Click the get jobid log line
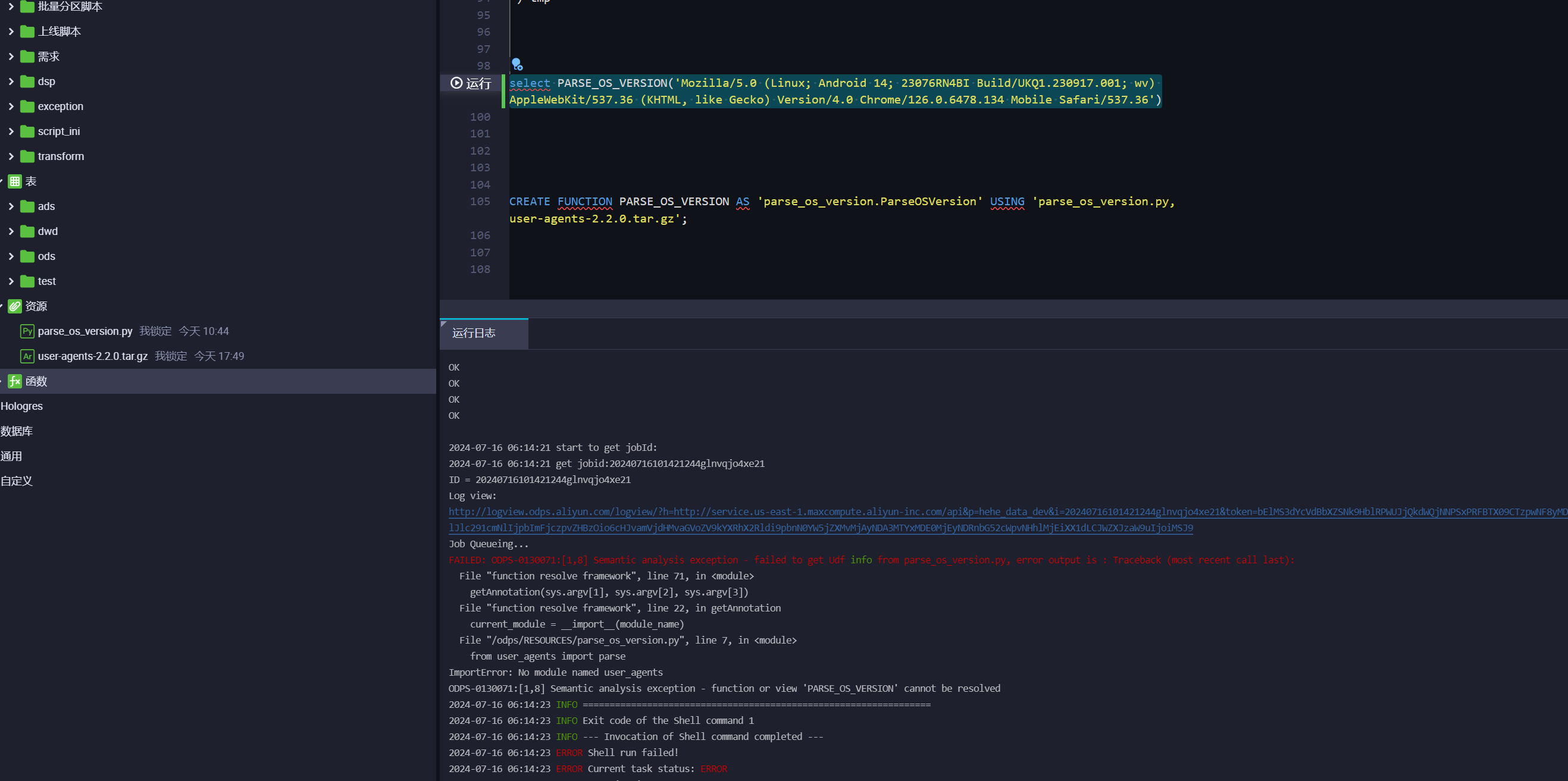The width and height of the screenshot is (1568, 781). pos(607,463)
